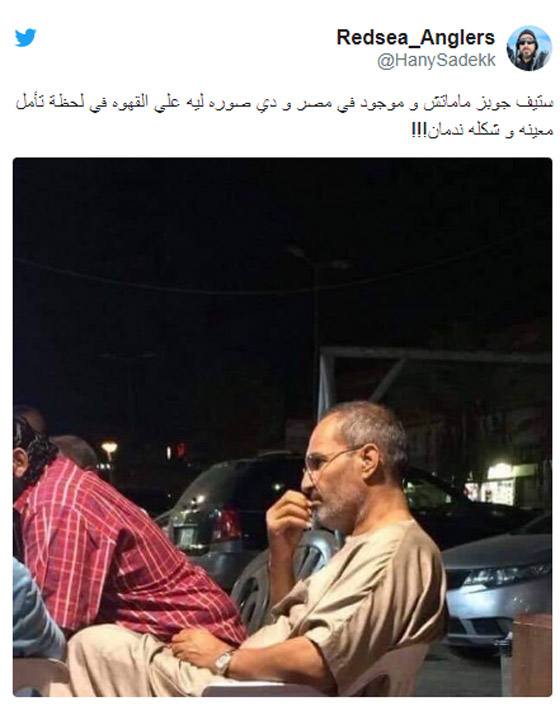Screen dimensions: 560x706
Task: Open the Redsea_Anglers profile avatar
Action: point(529,48)
